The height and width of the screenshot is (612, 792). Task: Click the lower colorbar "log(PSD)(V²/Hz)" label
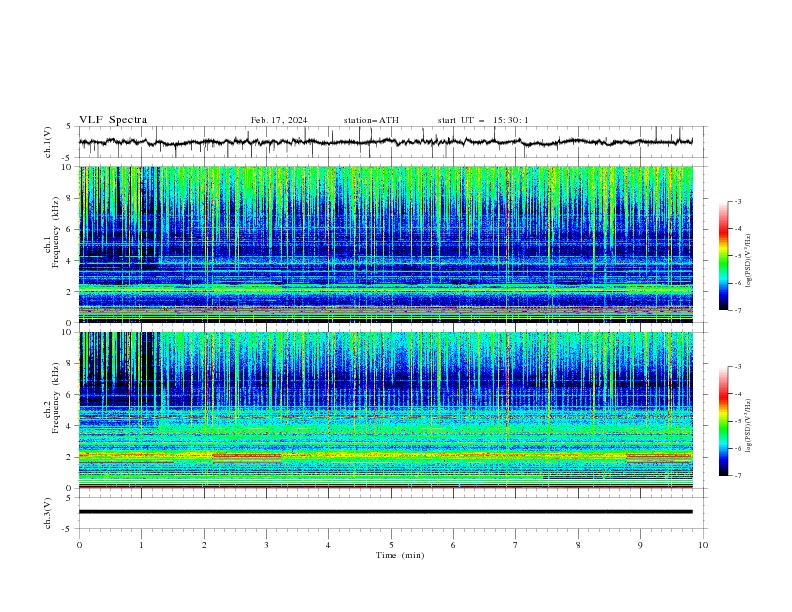point(749,426)
